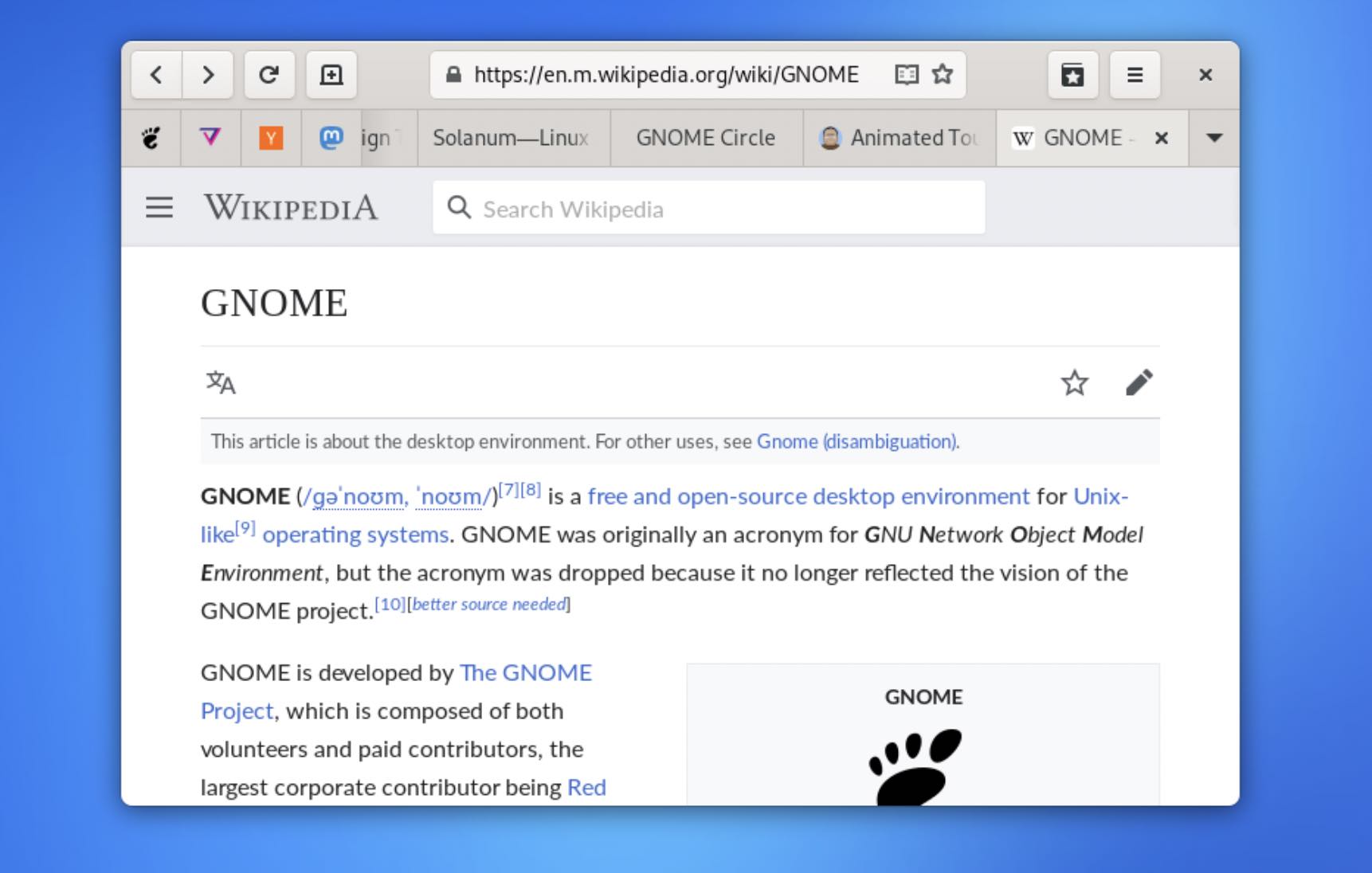Click the Search Wikipedia field
The height and width of the screenshot is (873, 1372).
pyautogui.click(x=709, y=208)
